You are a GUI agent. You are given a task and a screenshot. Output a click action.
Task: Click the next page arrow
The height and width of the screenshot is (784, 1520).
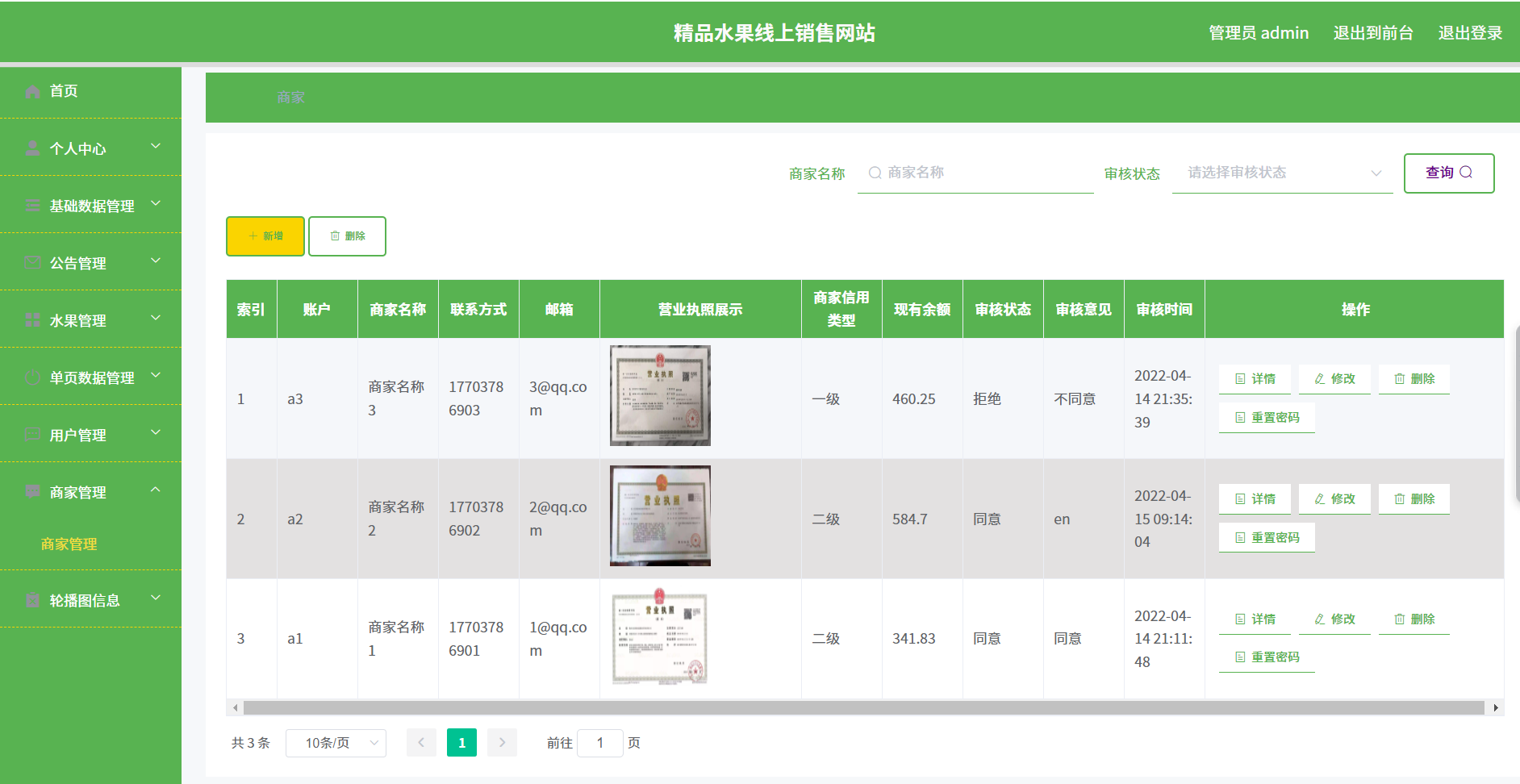pyautogui.click(x=502, y=743)
